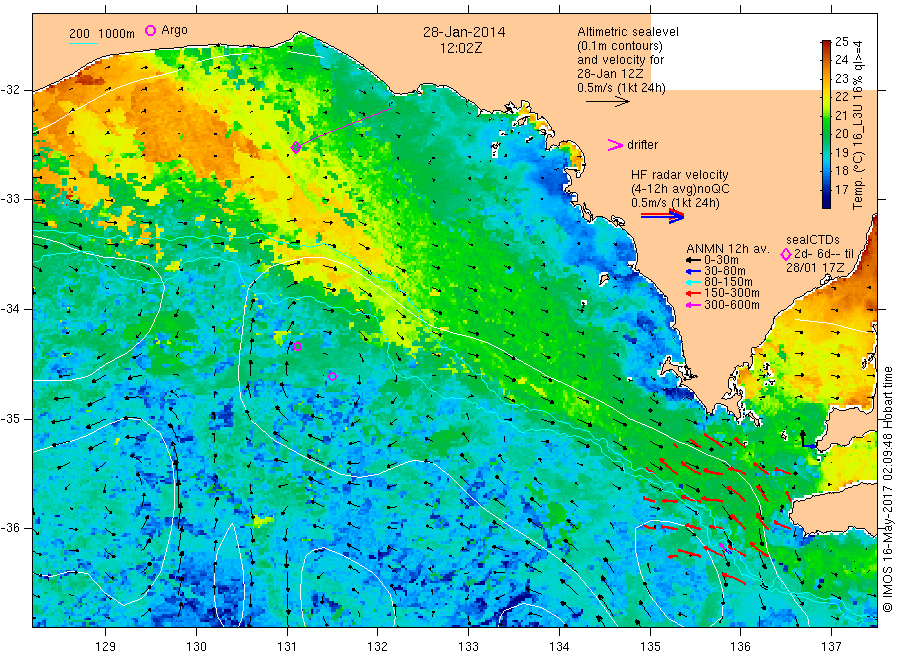Image resolution: width=900 pixels, height=660 pixels.
Task: Click the "28-Jan-2014" date label
Action: point(464,32)
